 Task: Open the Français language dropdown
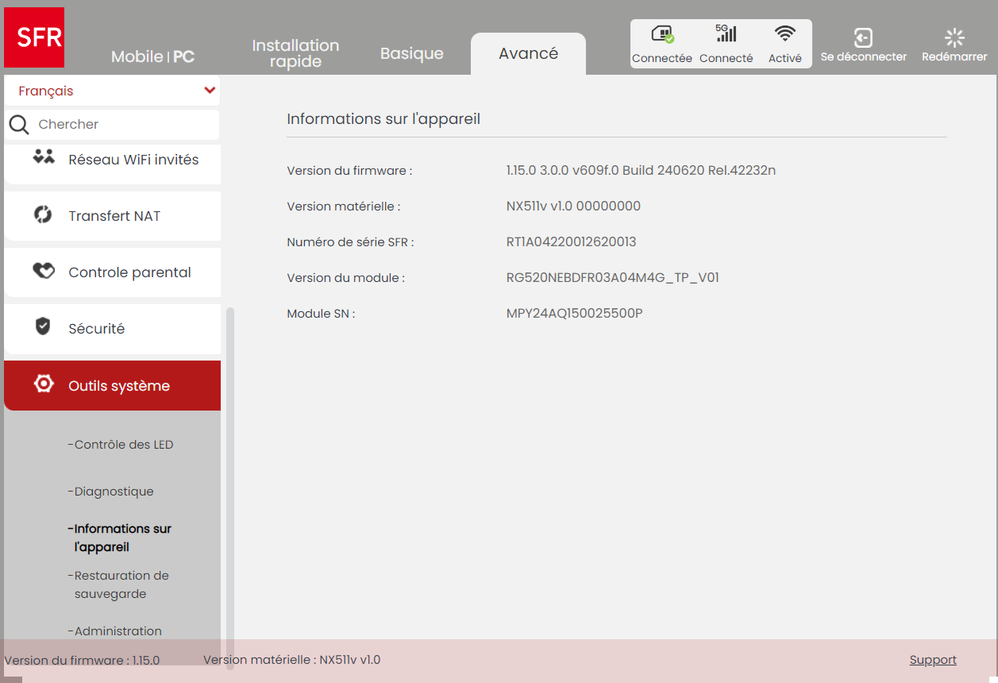[112, 91]
